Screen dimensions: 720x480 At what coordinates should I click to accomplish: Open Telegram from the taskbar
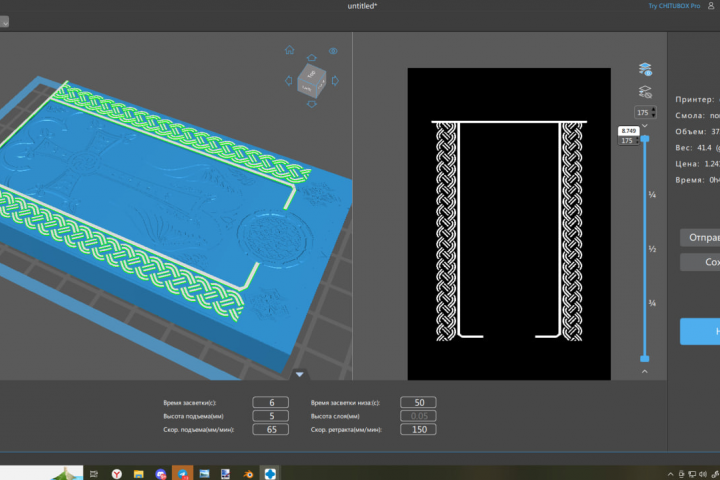tap(182, 474)
